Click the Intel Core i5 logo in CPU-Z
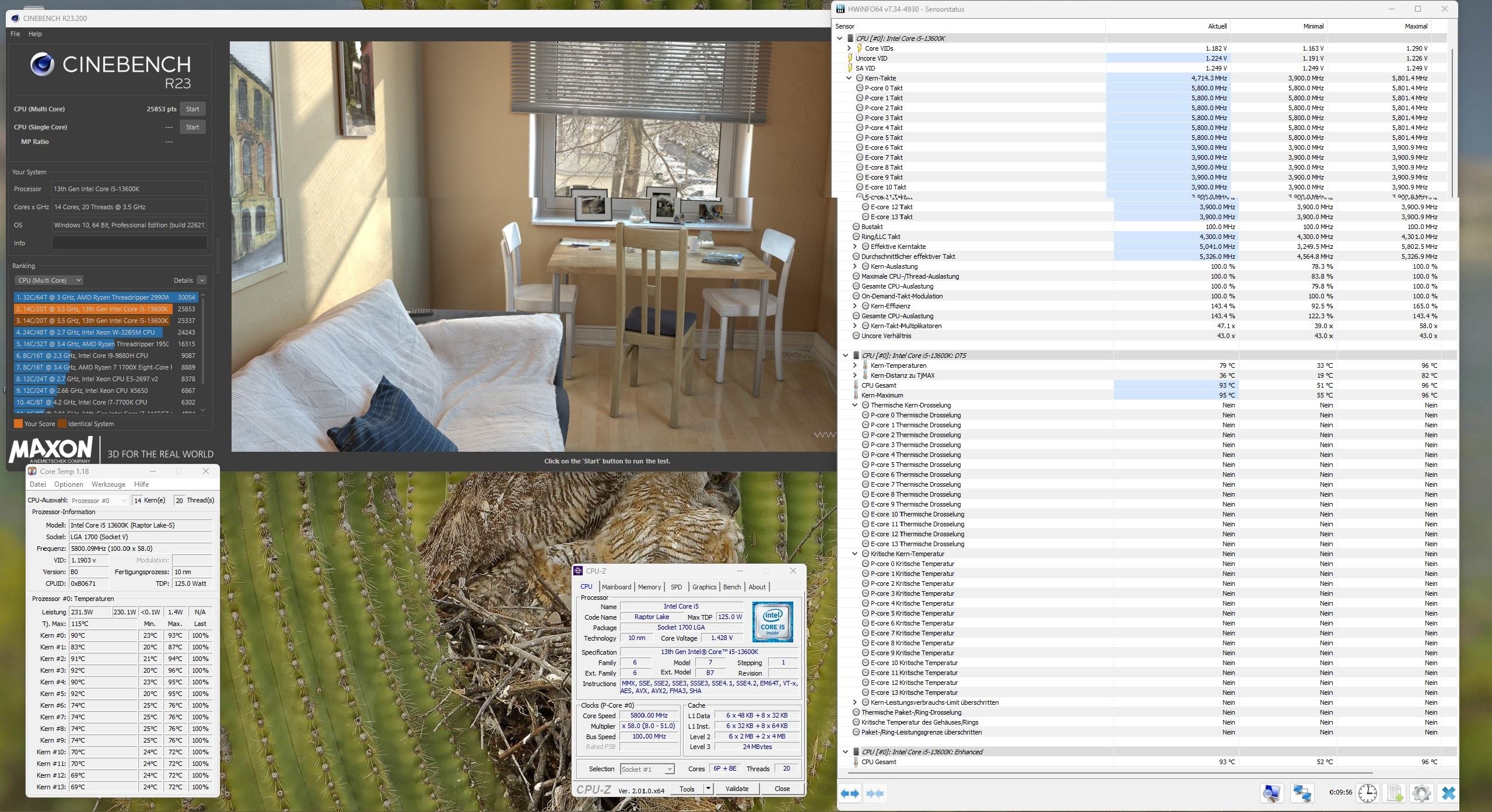Screen dimensions: 1492x812 [772, 622]
